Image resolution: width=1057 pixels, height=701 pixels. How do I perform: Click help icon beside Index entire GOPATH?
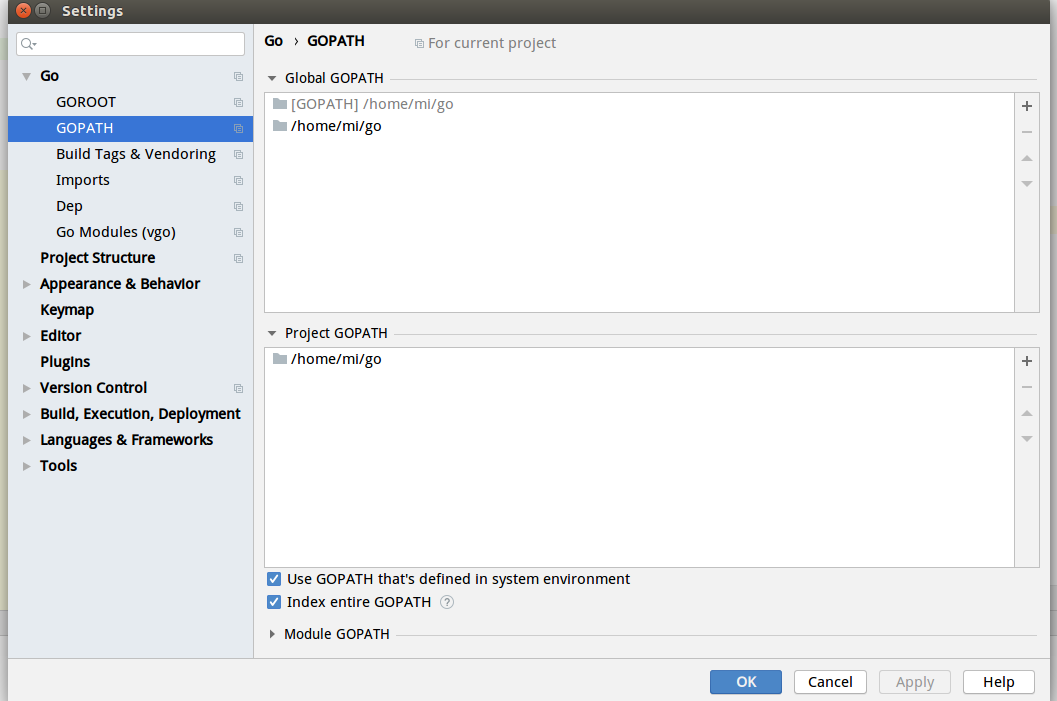tap(447, 602)
